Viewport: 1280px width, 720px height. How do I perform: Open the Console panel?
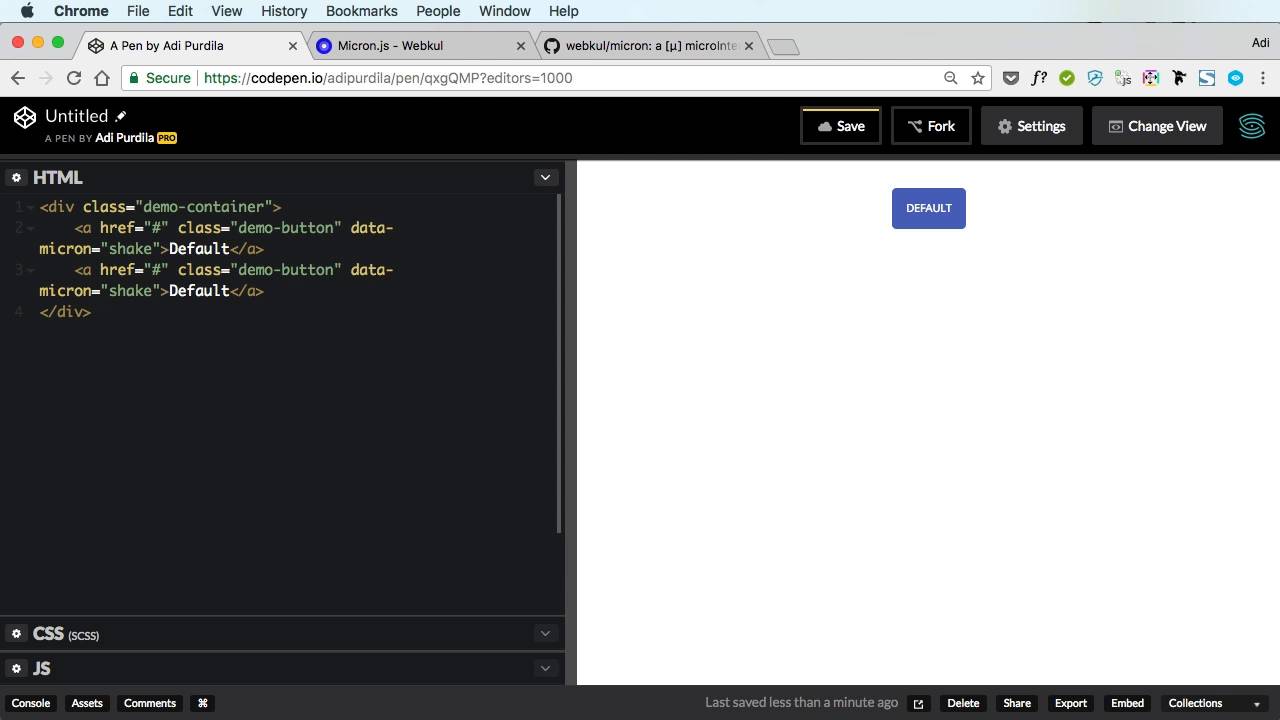coord(31,703)
